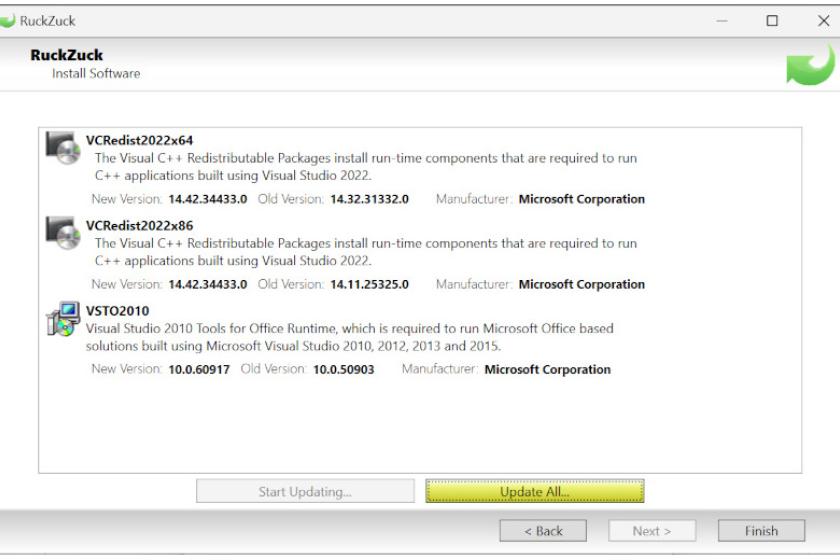This screenshot has height=560, width=840.
Task: Click the VSTO2010 description text
Action: [x=350, y=337]
